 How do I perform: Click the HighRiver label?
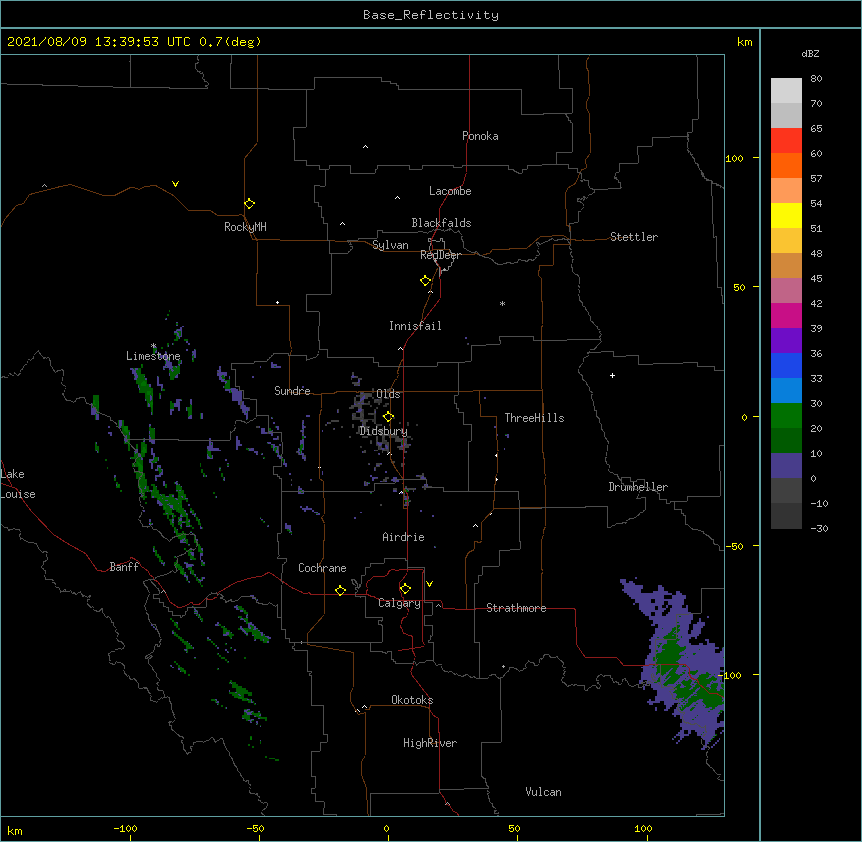430,743
